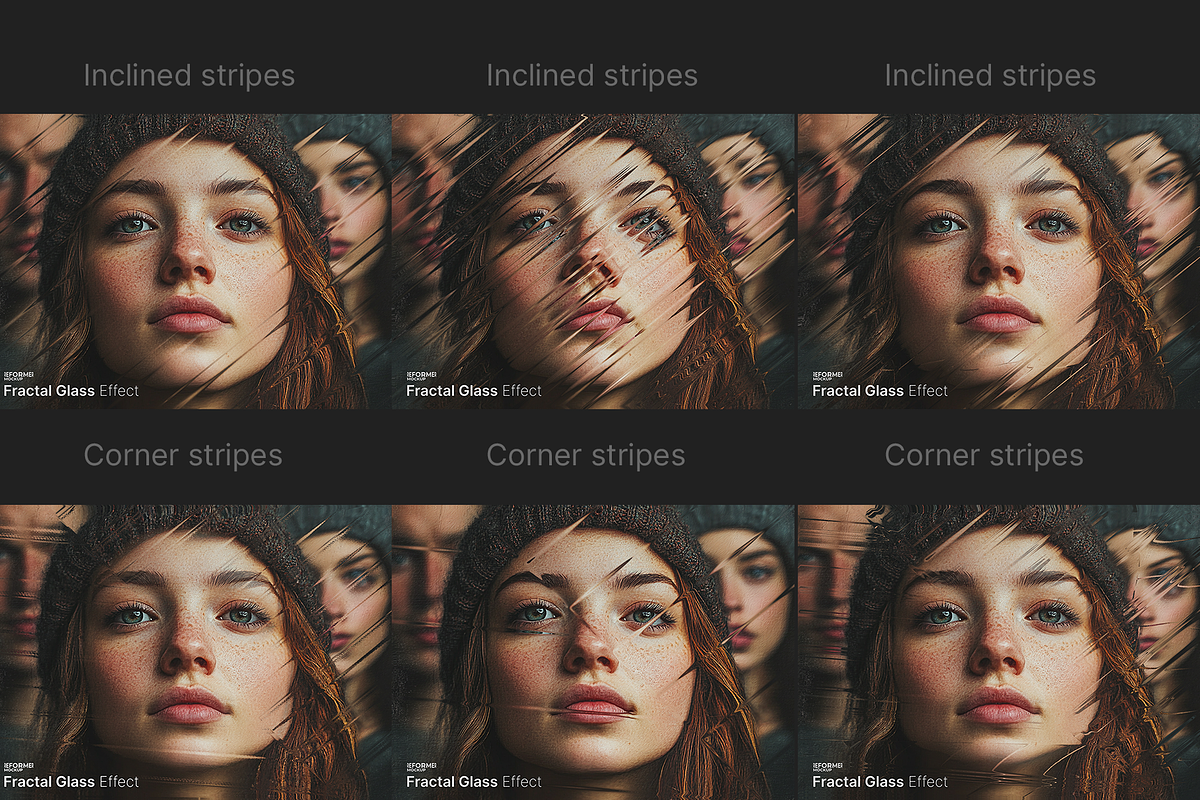Click the small brand logo on second Inclined preview
Image resolution: width=1200 pixels, height=800 pixels.
(x=421, y=376)
